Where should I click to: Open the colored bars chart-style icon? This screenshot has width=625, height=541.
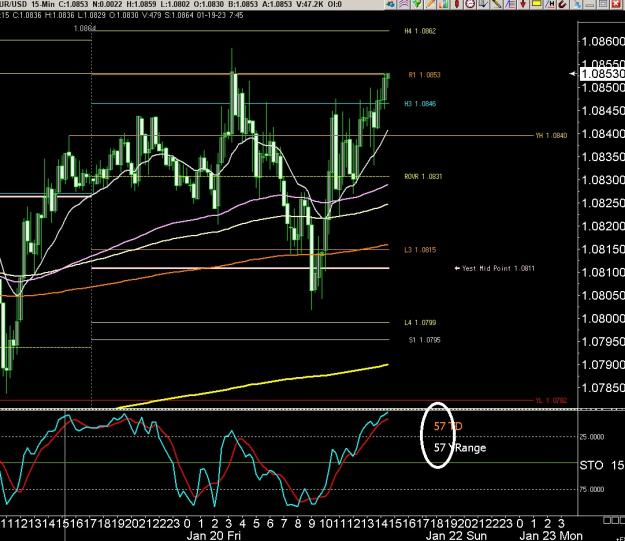click(443, 4)
